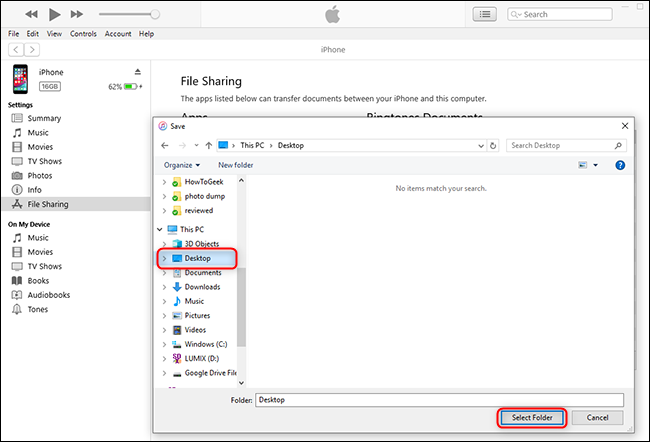The image size is (650, 442).
Task: Collapse the This PC tree node
Action: point(160,230)
